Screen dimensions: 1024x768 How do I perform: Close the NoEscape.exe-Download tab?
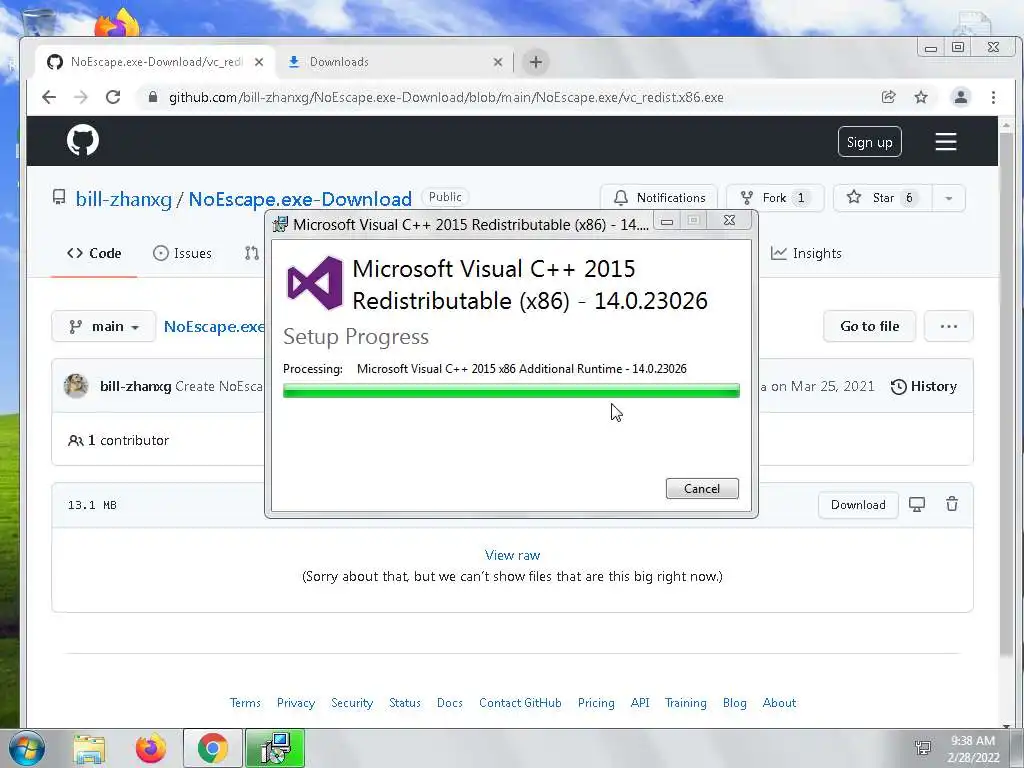[259, 62]
